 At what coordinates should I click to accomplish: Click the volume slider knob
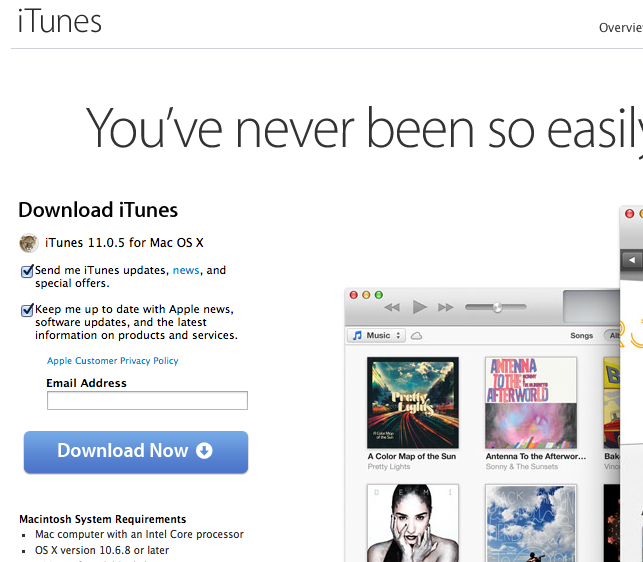(x=497, y=307)
